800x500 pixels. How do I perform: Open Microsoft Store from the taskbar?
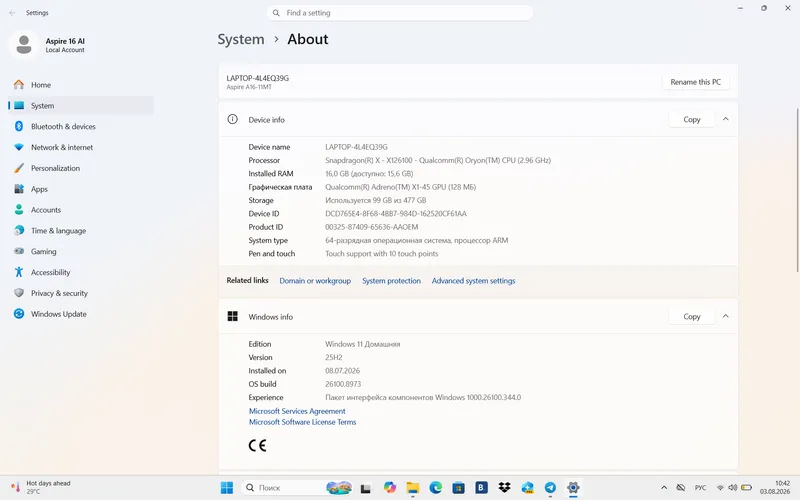point(458,488)
